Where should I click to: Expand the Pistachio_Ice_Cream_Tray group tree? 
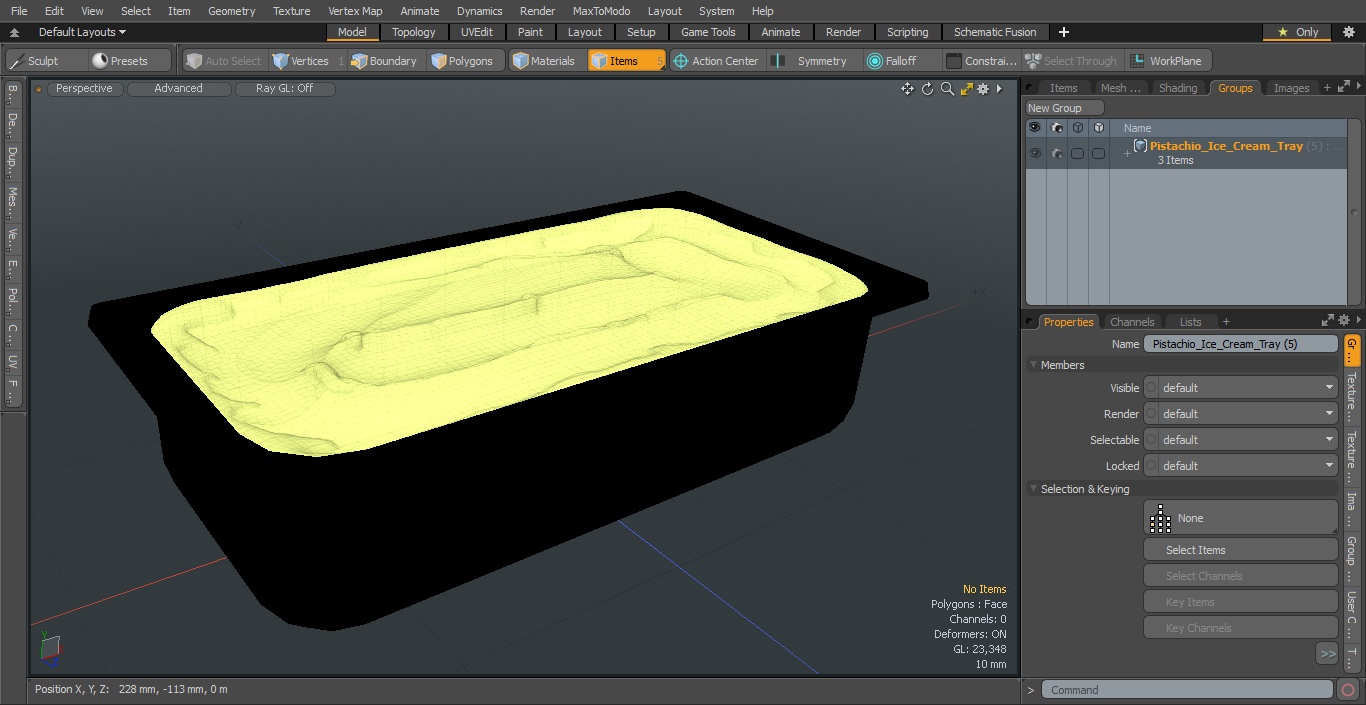(x=1127, y=153)
